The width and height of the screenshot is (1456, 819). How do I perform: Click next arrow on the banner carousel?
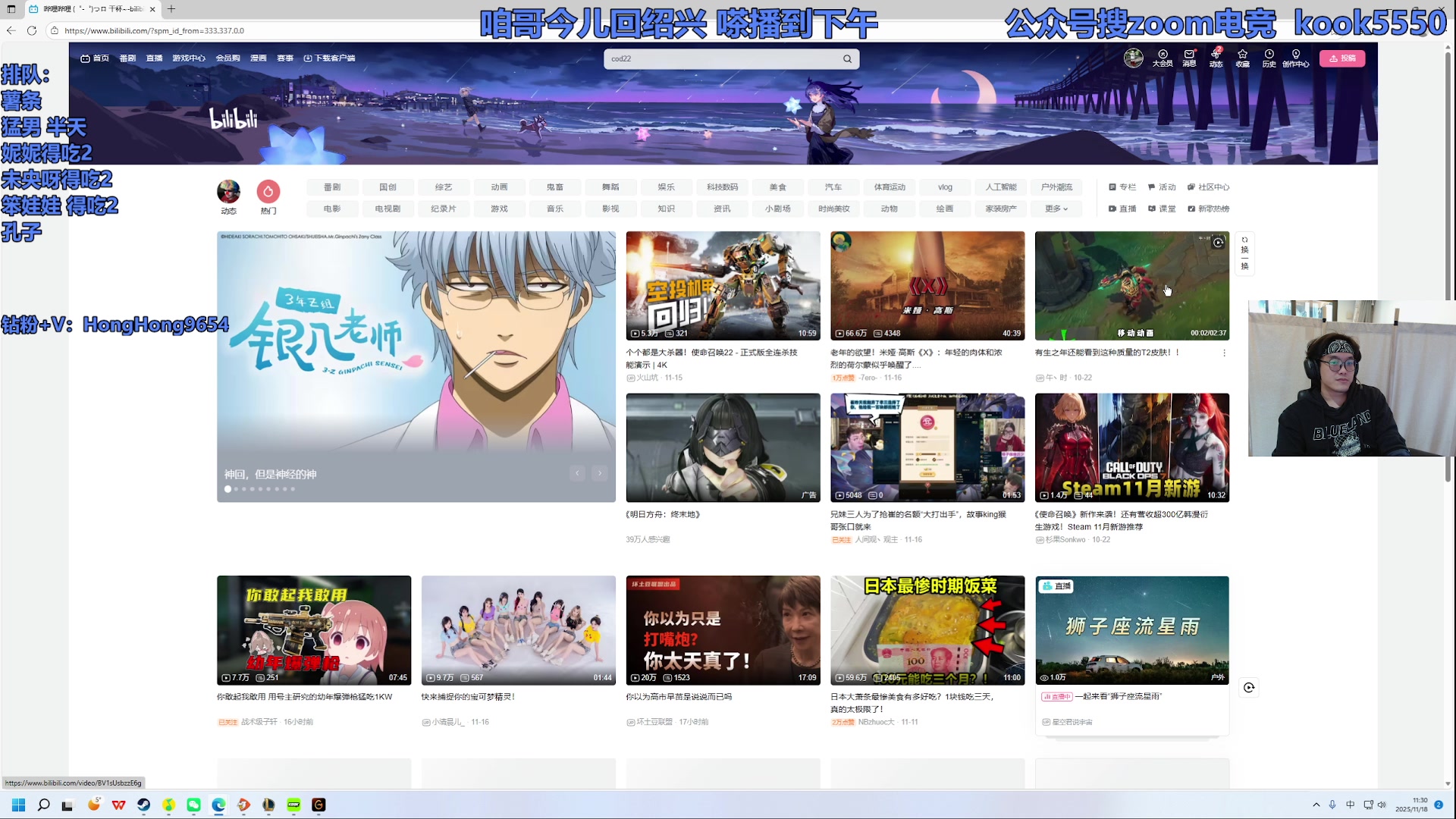[600, 473]
